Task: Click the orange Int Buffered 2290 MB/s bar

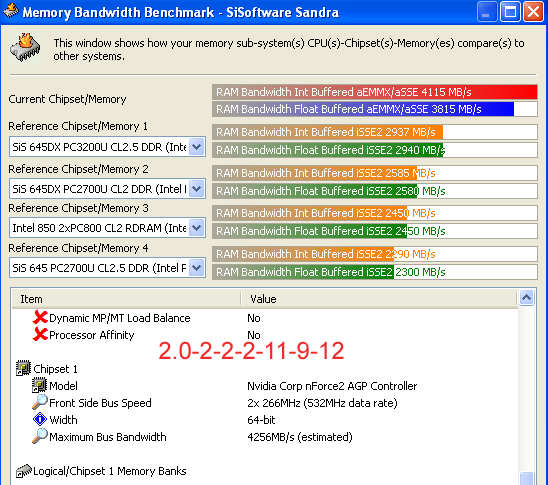Action: pyautogui.click(x=375, y=254)
